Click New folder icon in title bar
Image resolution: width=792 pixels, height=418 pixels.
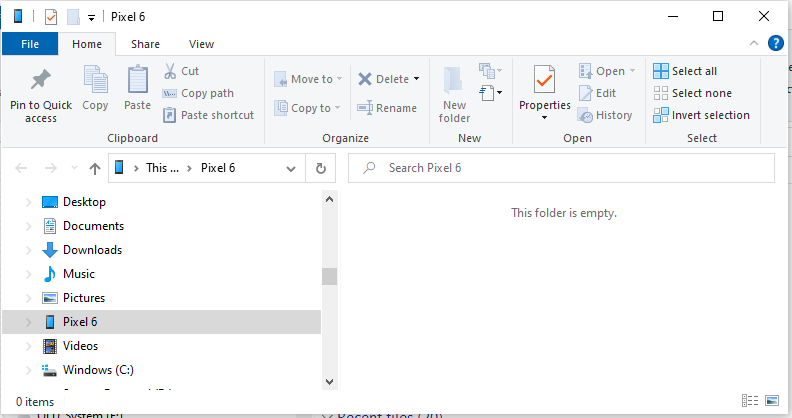point(74,17)
